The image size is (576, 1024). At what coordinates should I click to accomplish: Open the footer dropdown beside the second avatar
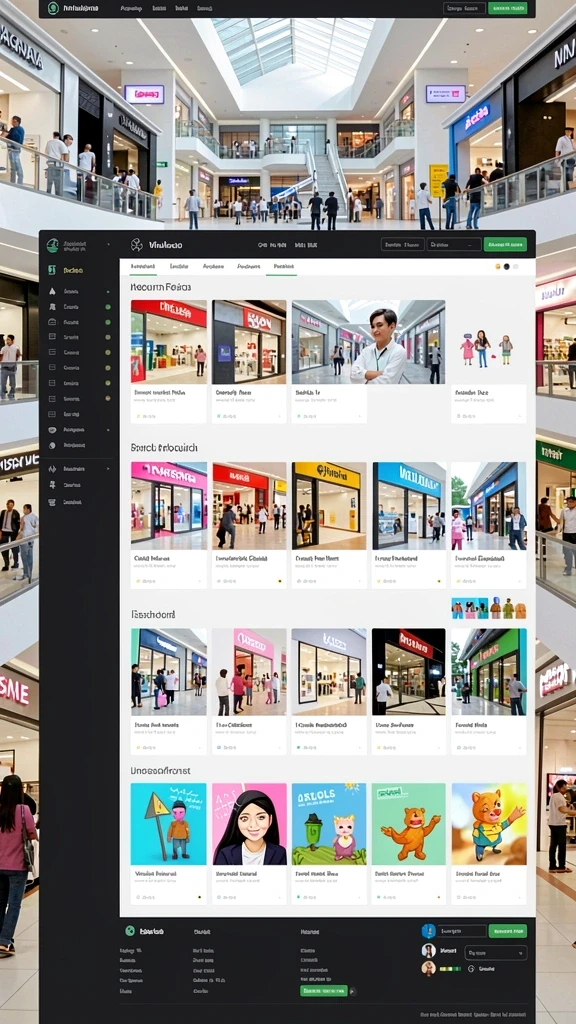tap(496, 952)
